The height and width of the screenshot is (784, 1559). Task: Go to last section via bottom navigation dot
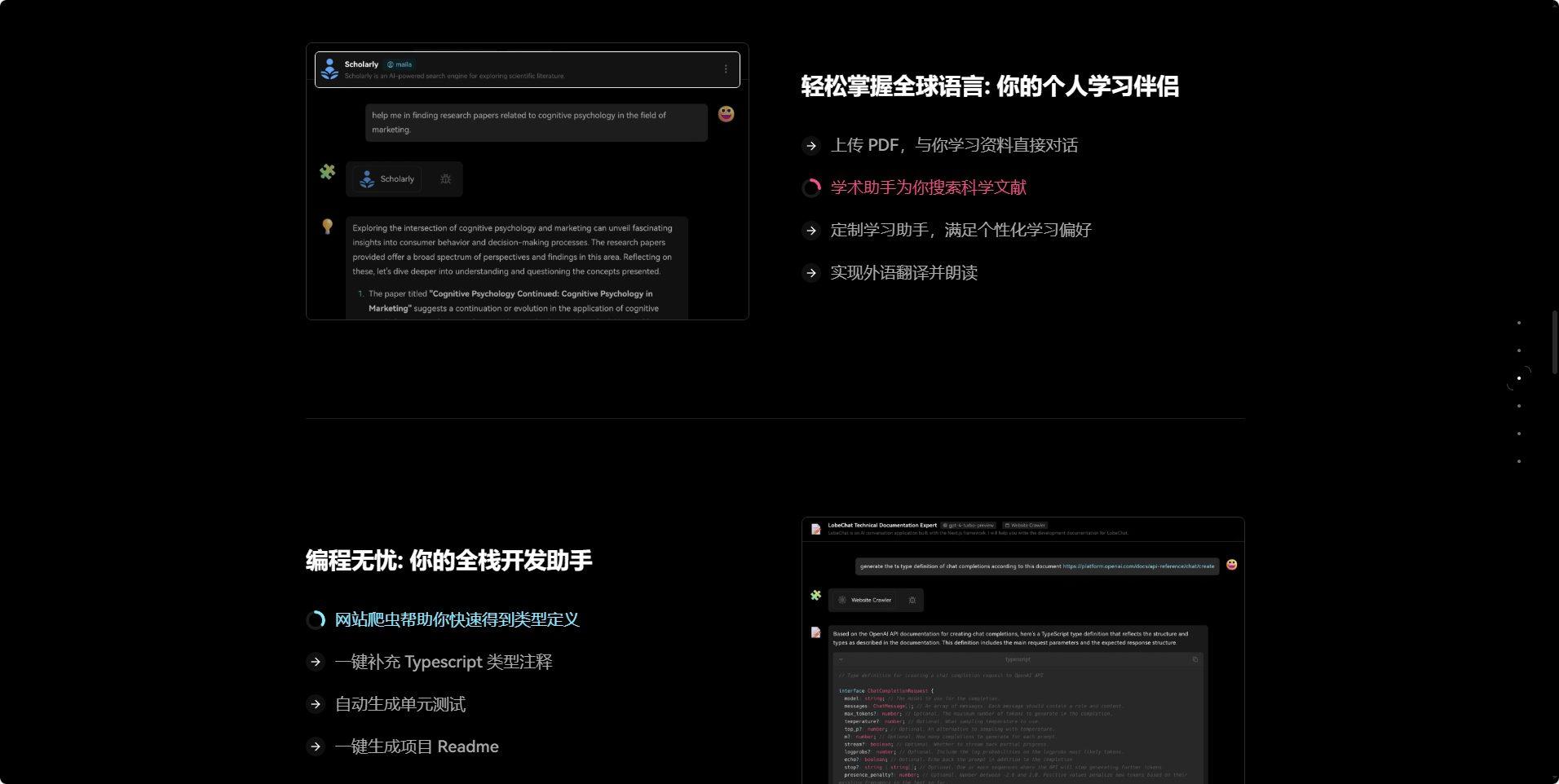point(1518,461)
